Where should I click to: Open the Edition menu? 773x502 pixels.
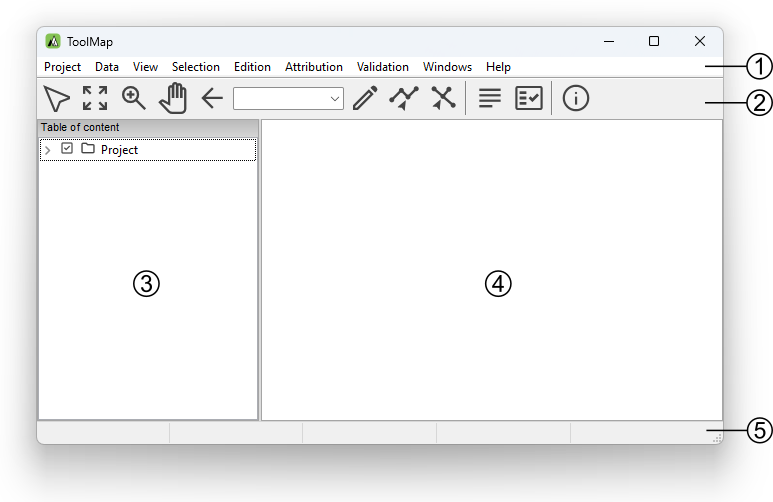pyautogui.click(x=252, y=67)
